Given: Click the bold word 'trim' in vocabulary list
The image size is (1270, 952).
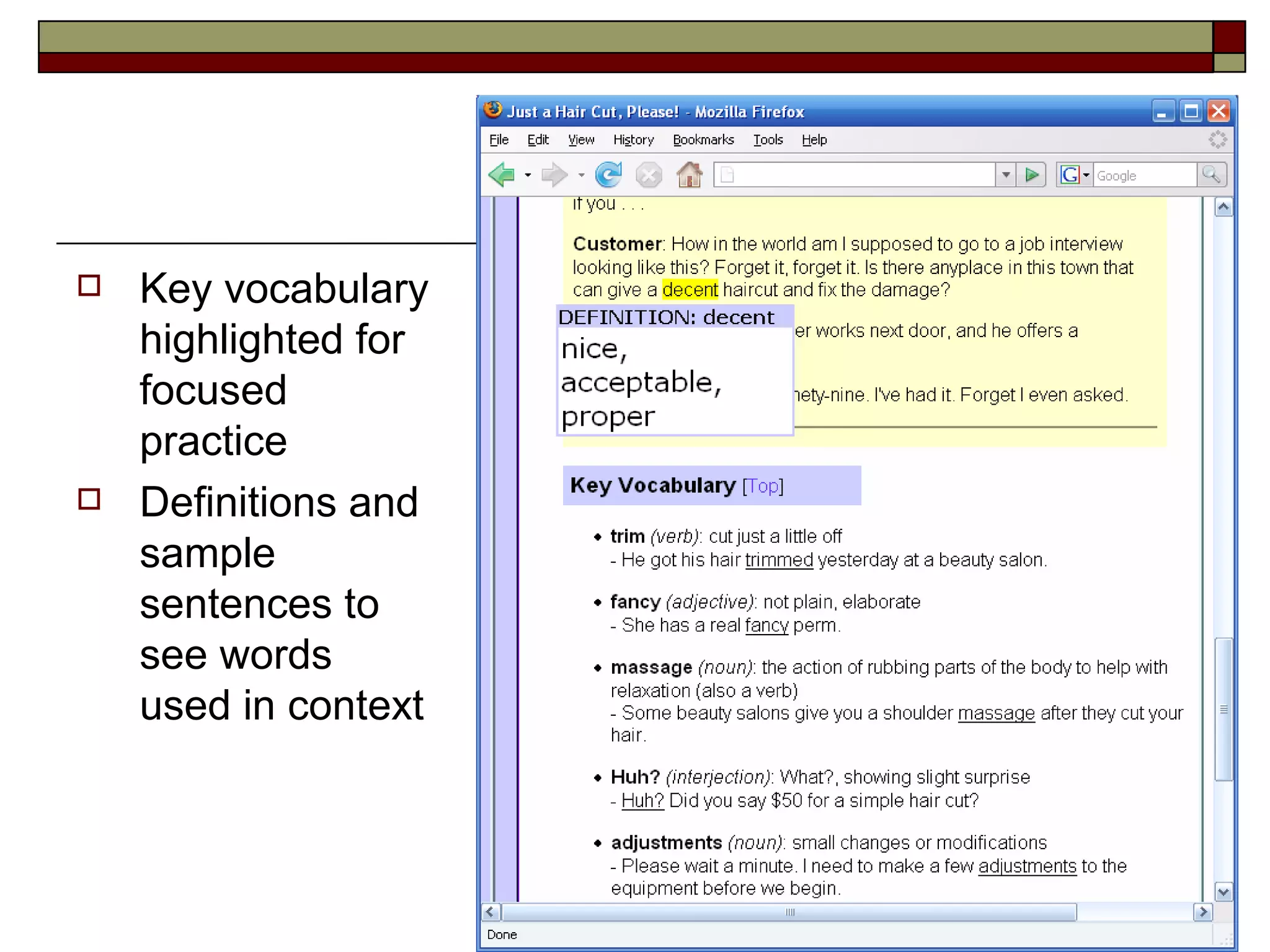Looking at the screenshot, I should pos(628,536).
